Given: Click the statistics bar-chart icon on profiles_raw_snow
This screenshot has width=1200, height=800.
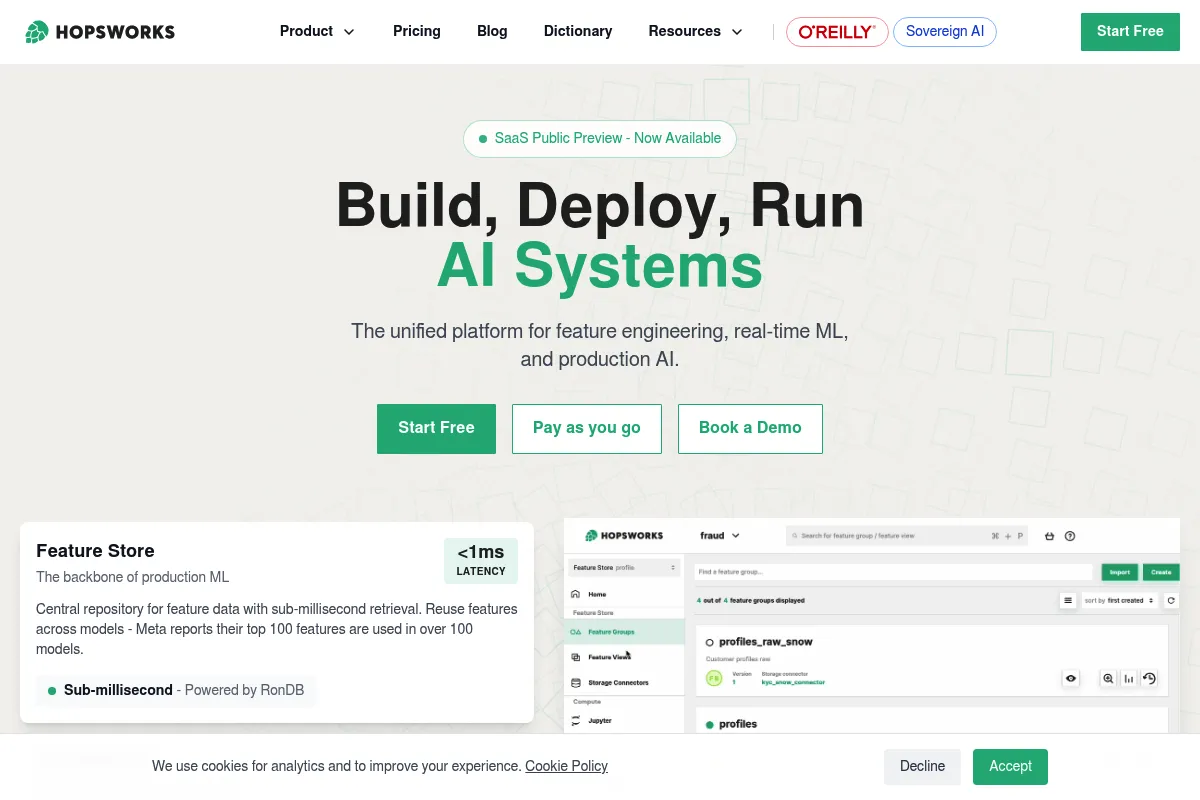Looking at the screenshot, I should [x=1128, y=678].
